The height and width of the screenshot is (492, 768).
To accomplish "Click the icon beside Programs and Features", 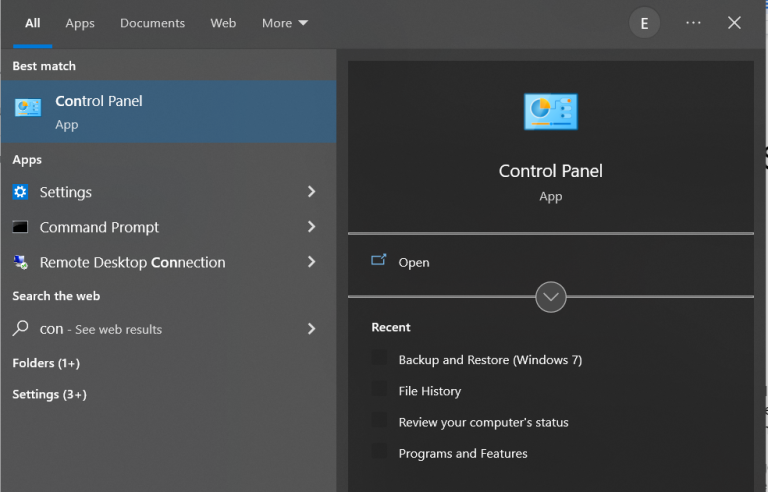I will pos(379,451).
